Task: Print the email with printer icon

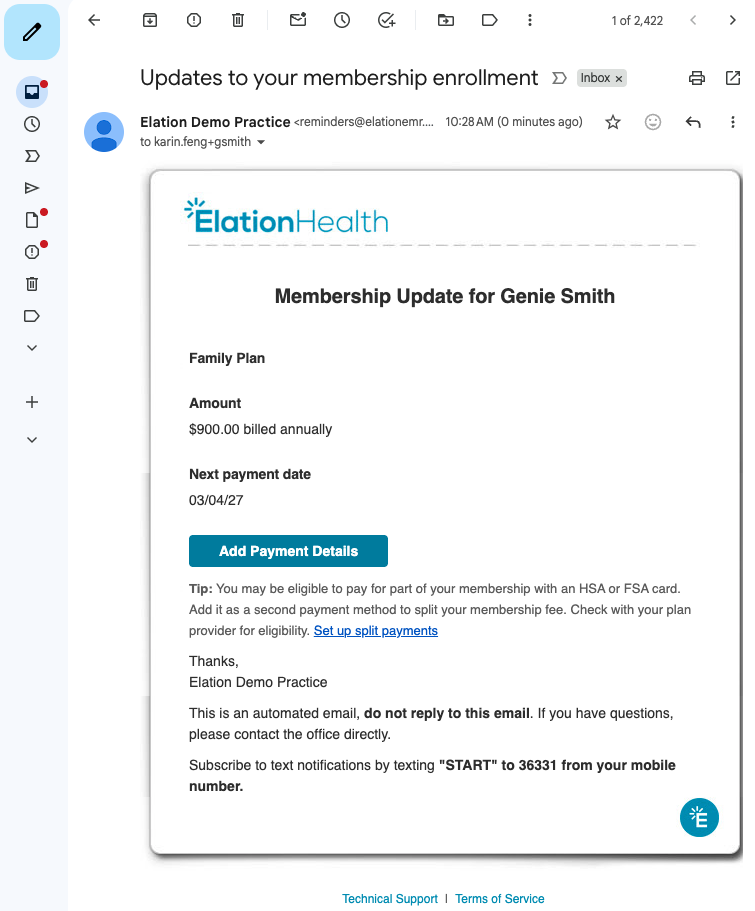Action: 697,78
